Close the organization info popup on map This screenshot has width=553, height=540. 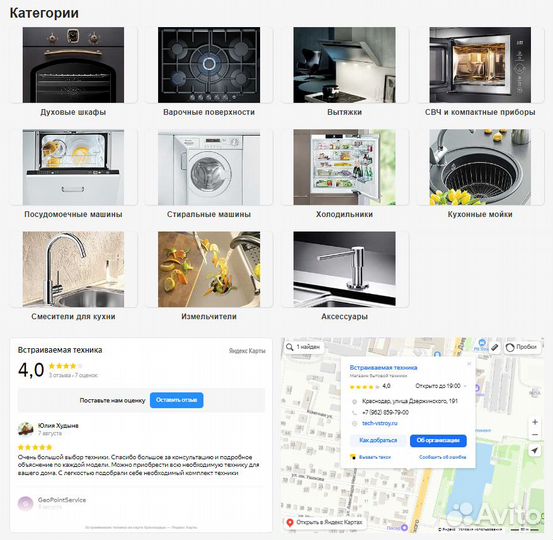pyautogui.click(x=469, y=364)
